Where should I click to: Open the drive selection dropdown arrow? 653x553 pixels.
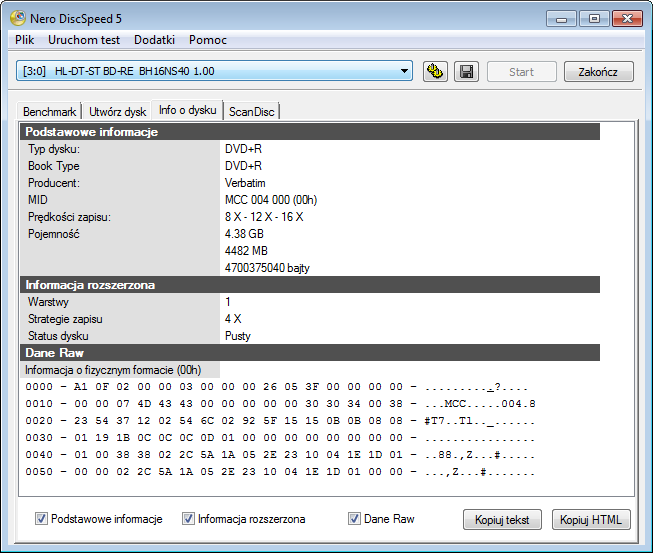pos(404,71)
